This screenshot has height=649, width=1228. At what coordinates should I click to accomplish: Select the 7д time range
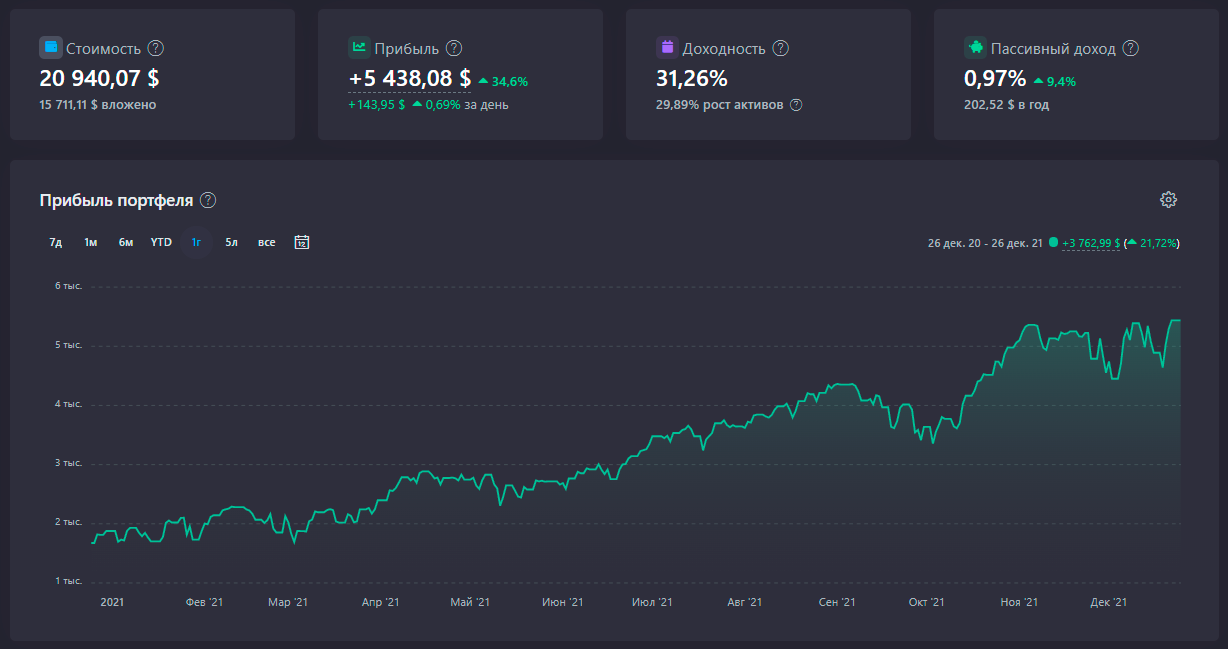pos(56,242)
